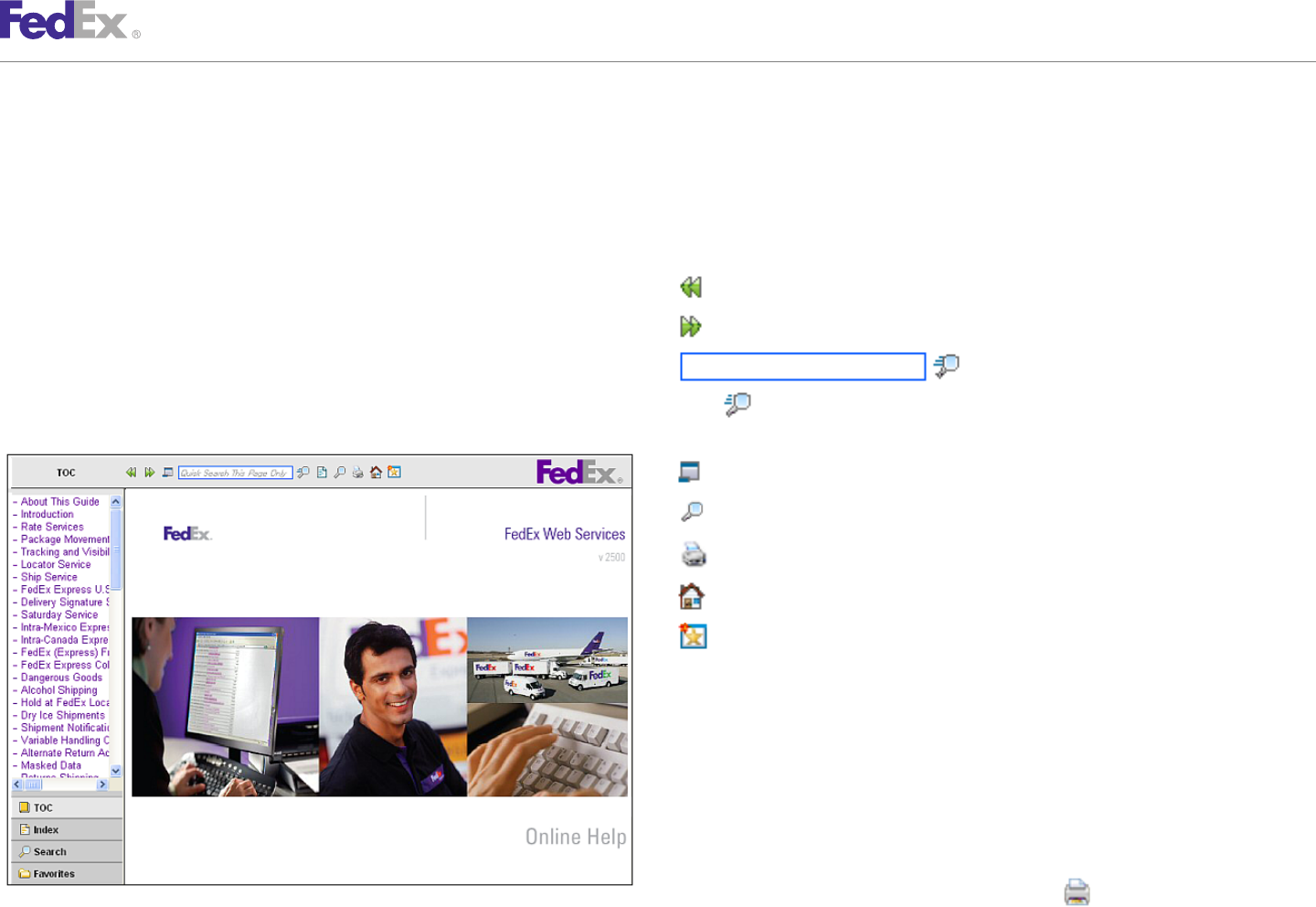Click the Online Help text
The width and height of the screenshot is (1316, 907).
click(576, 837)
